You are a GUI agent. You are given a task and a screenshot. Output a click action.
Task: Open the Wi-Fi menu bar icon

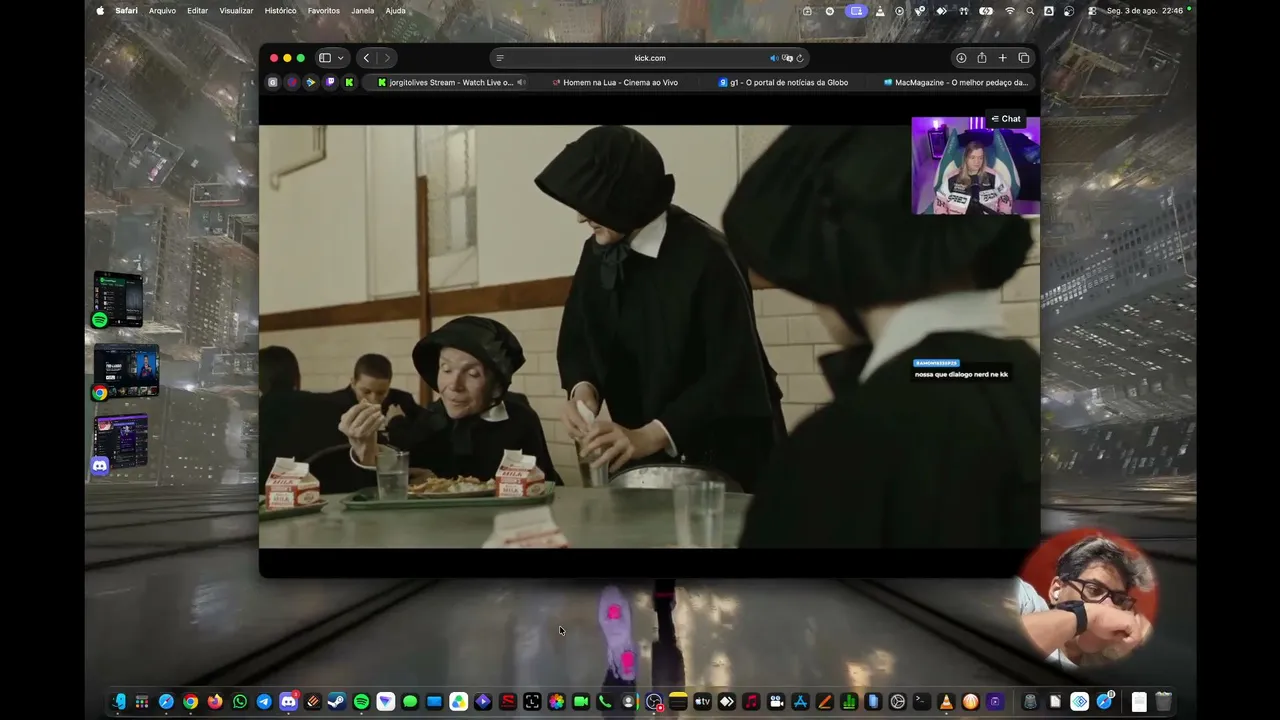pyautogui.click(x=1010, y=11)
